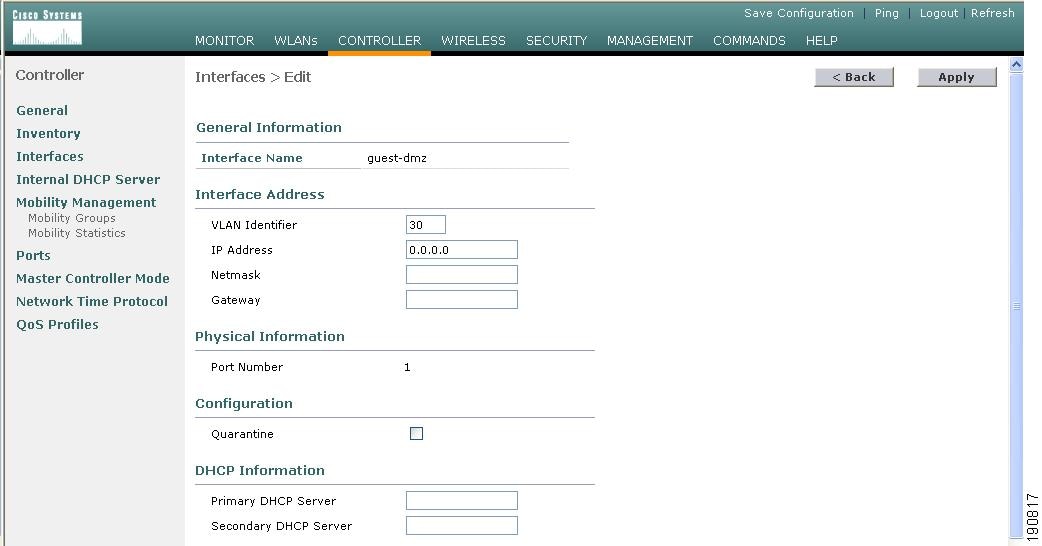
Task: Open General in Controller sidebar
Action: tap(42, 110)
